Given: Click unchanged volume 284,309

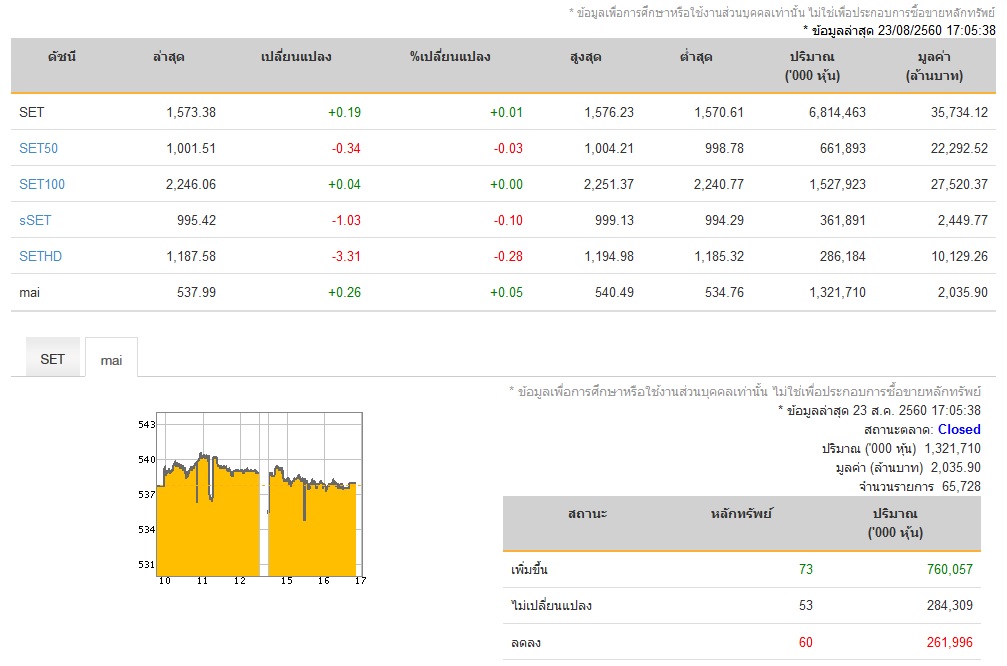Looking at the screenshot, I should pos(950,605).
